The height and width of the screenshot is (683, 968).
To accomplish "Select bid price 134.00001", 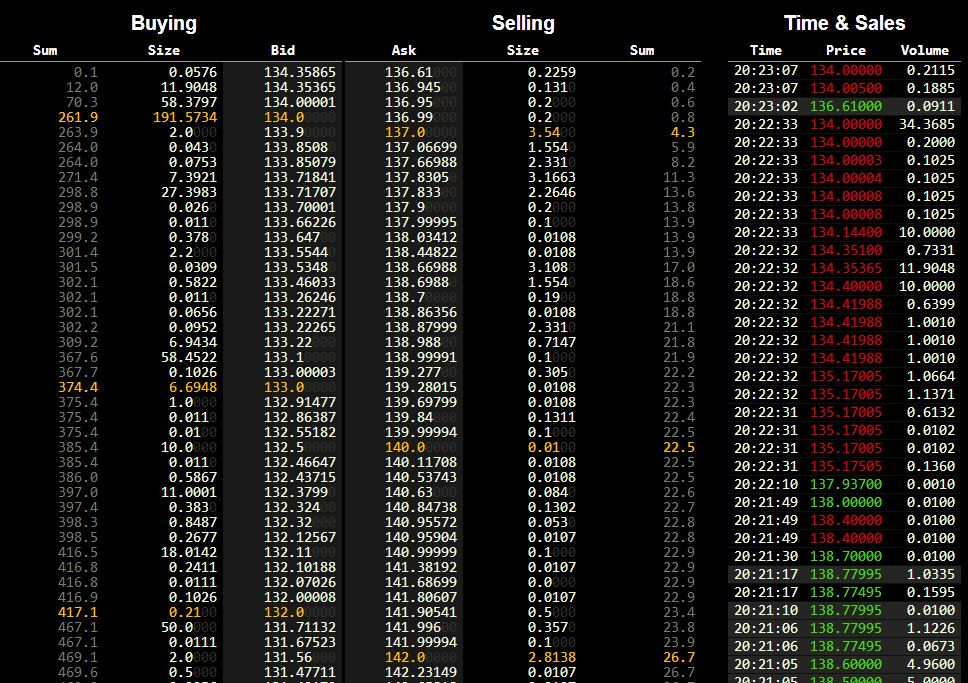I will 300,102.
